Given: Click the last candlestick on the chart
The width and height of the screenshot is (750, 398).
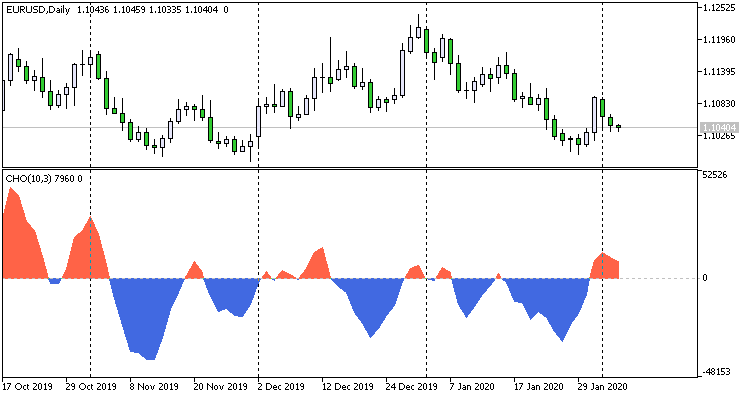Looking at the screenshot, I should (x=618, y=127).
